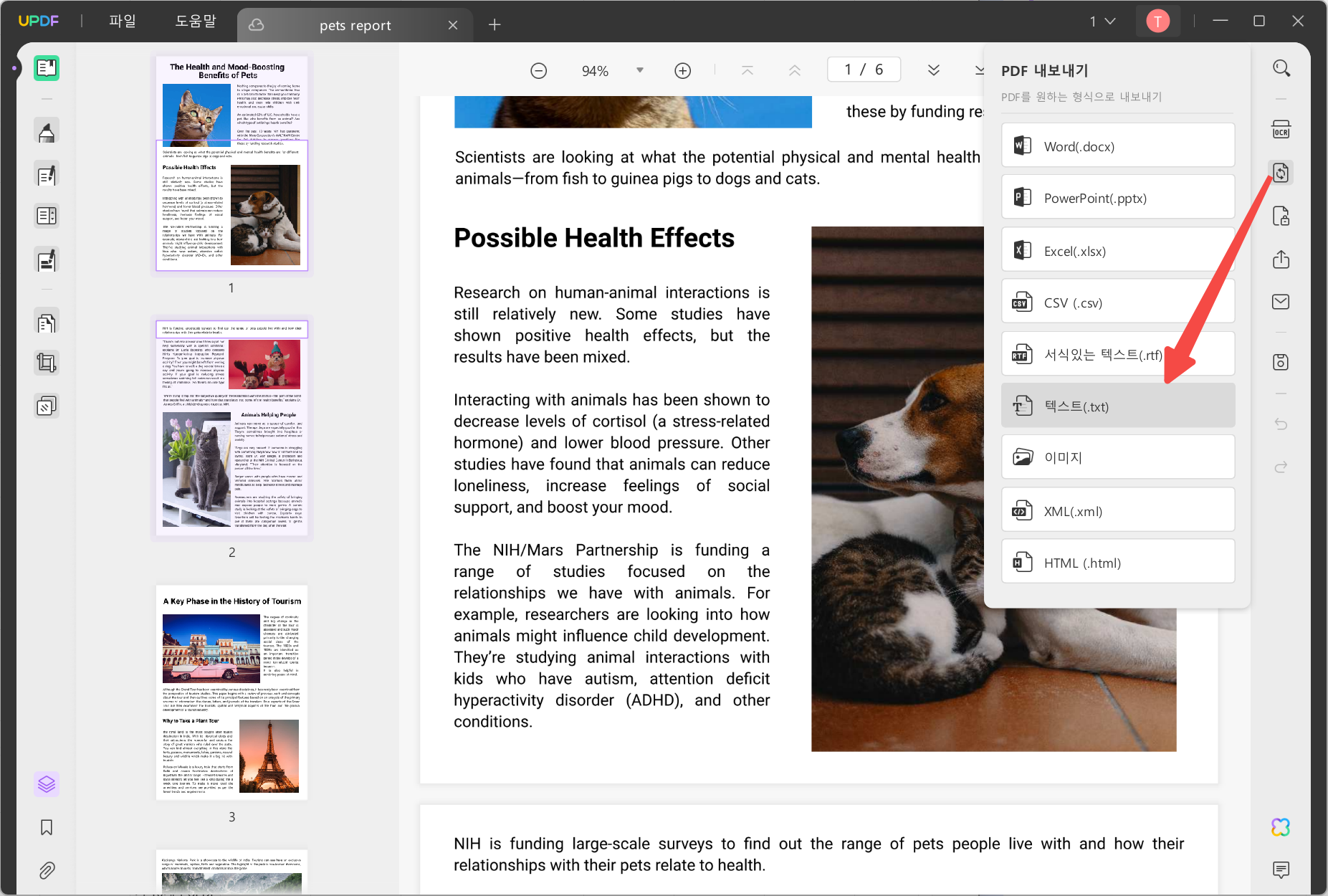
Task: Toggle the thumbnails layers panel icon
Action: [x=47, y=784]
